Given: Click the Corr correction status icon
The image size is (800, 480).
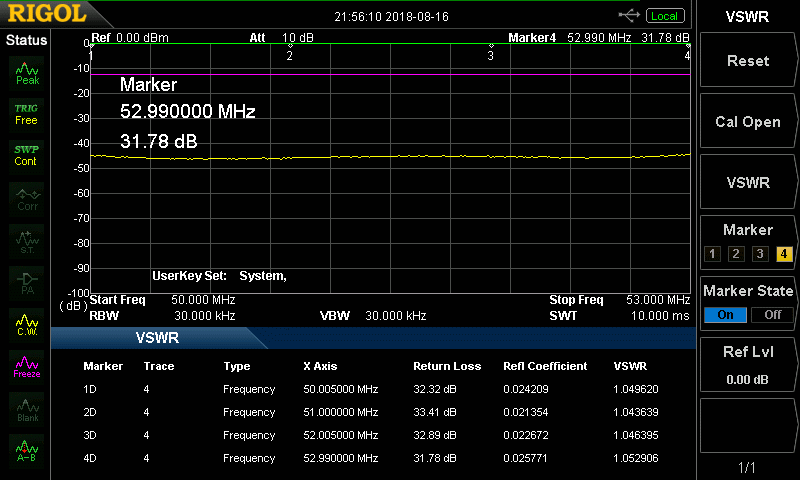Looking at the screenshot, I should tap(27, 198).
